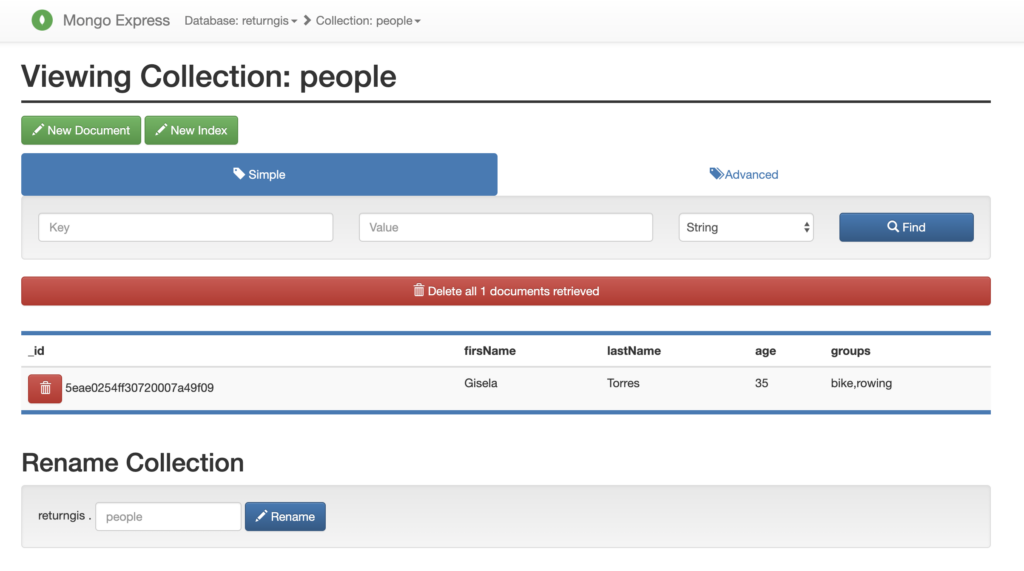Click the groups column header
The image size is (1024, 571).
pos(850,351)
